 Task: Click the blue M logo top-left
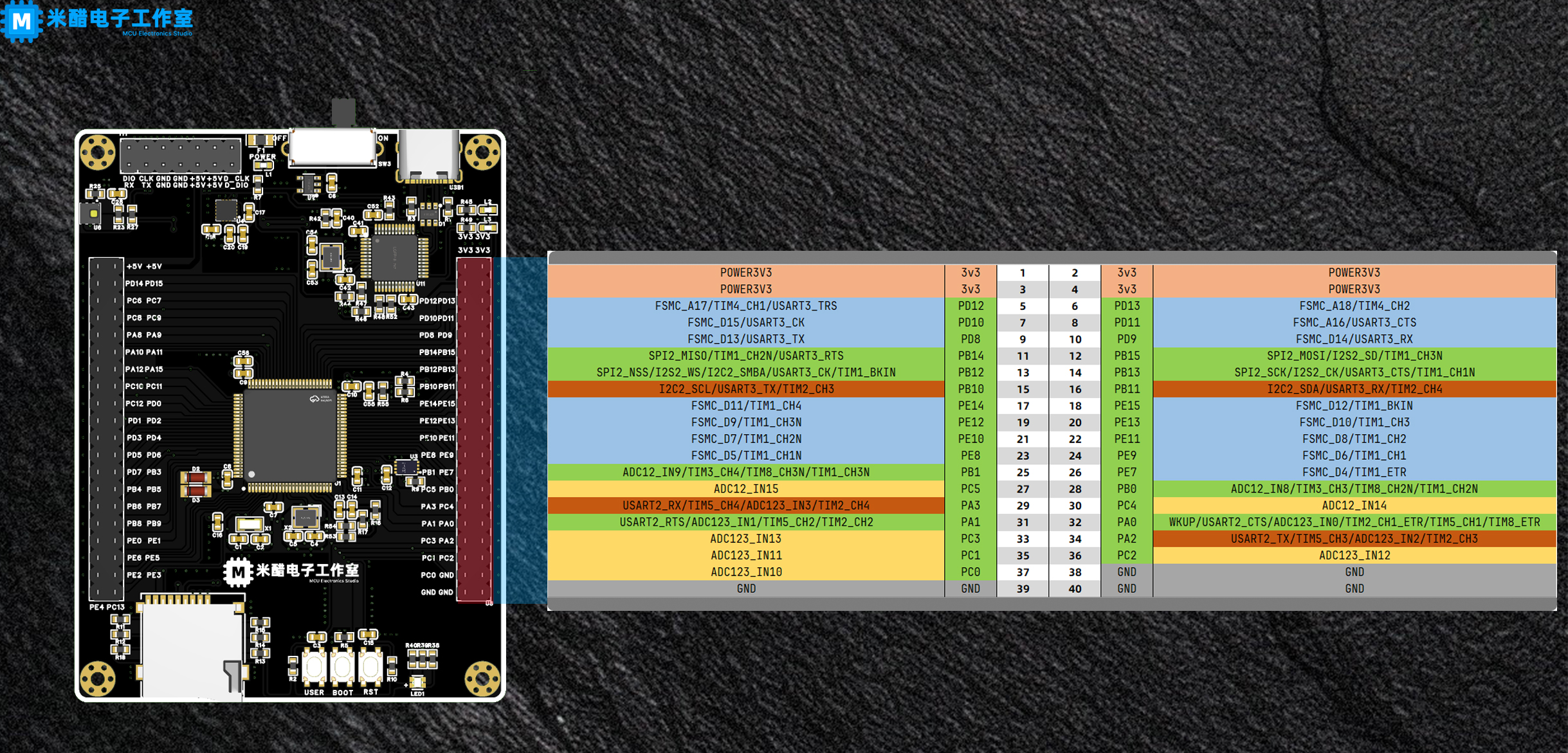coord(21,21)
